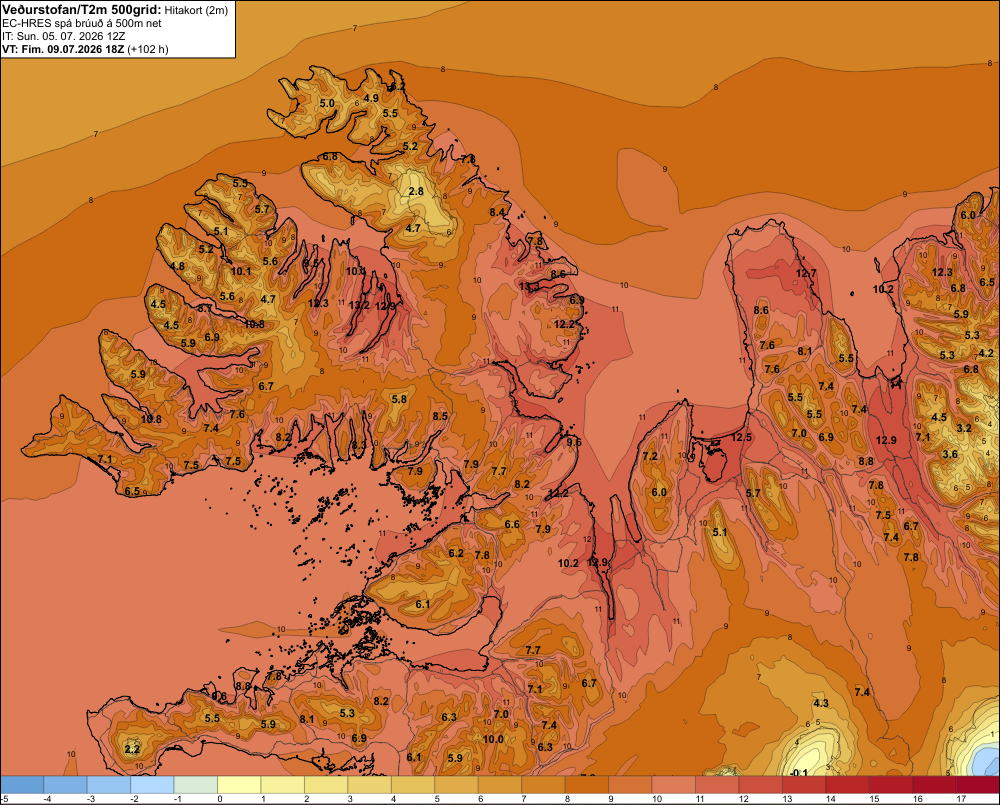
Task: Click the '4.2' temperature value
Action: 986,353
